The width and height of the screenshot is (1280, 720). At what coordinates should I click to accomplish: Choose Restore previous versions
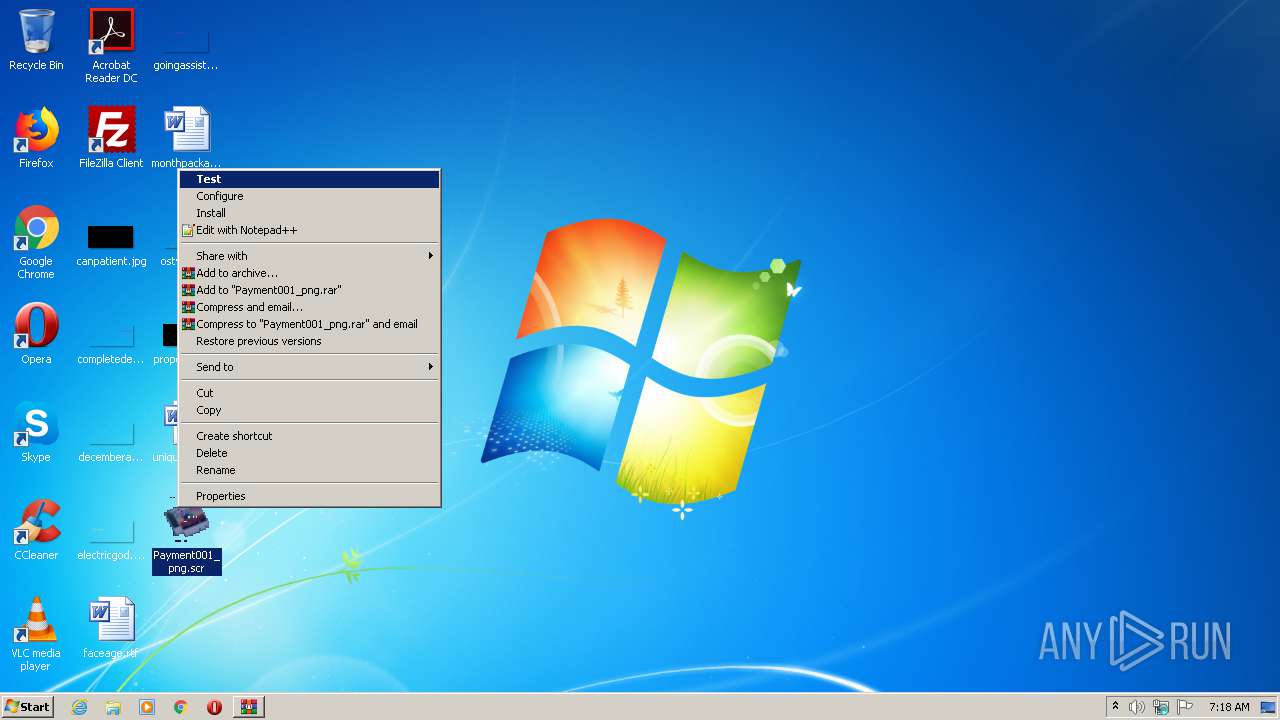click(x=310, y=341)
